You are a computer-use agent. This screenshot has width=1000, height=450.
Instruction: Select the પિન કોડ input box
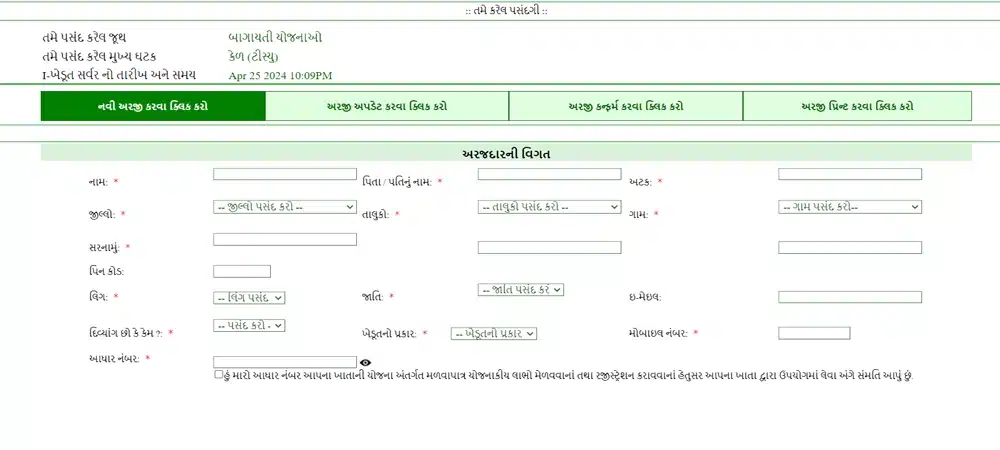coord(242,271)
